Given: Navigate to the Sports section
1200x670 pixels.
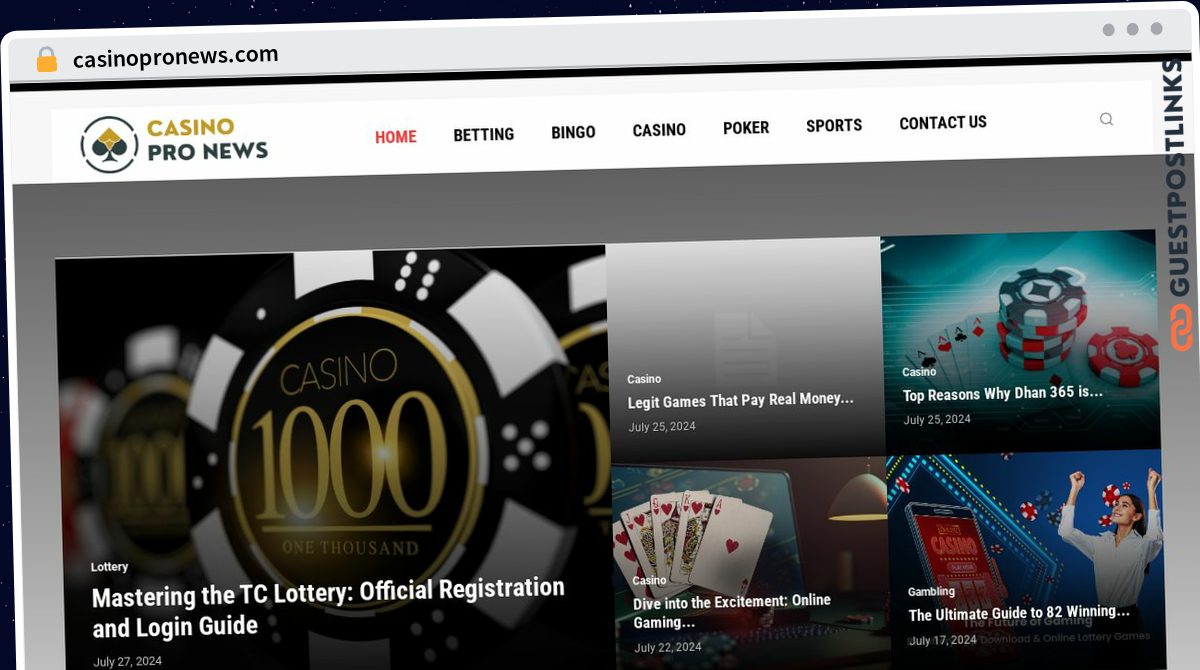Looking at the screenshot, I should pos(834,125).
